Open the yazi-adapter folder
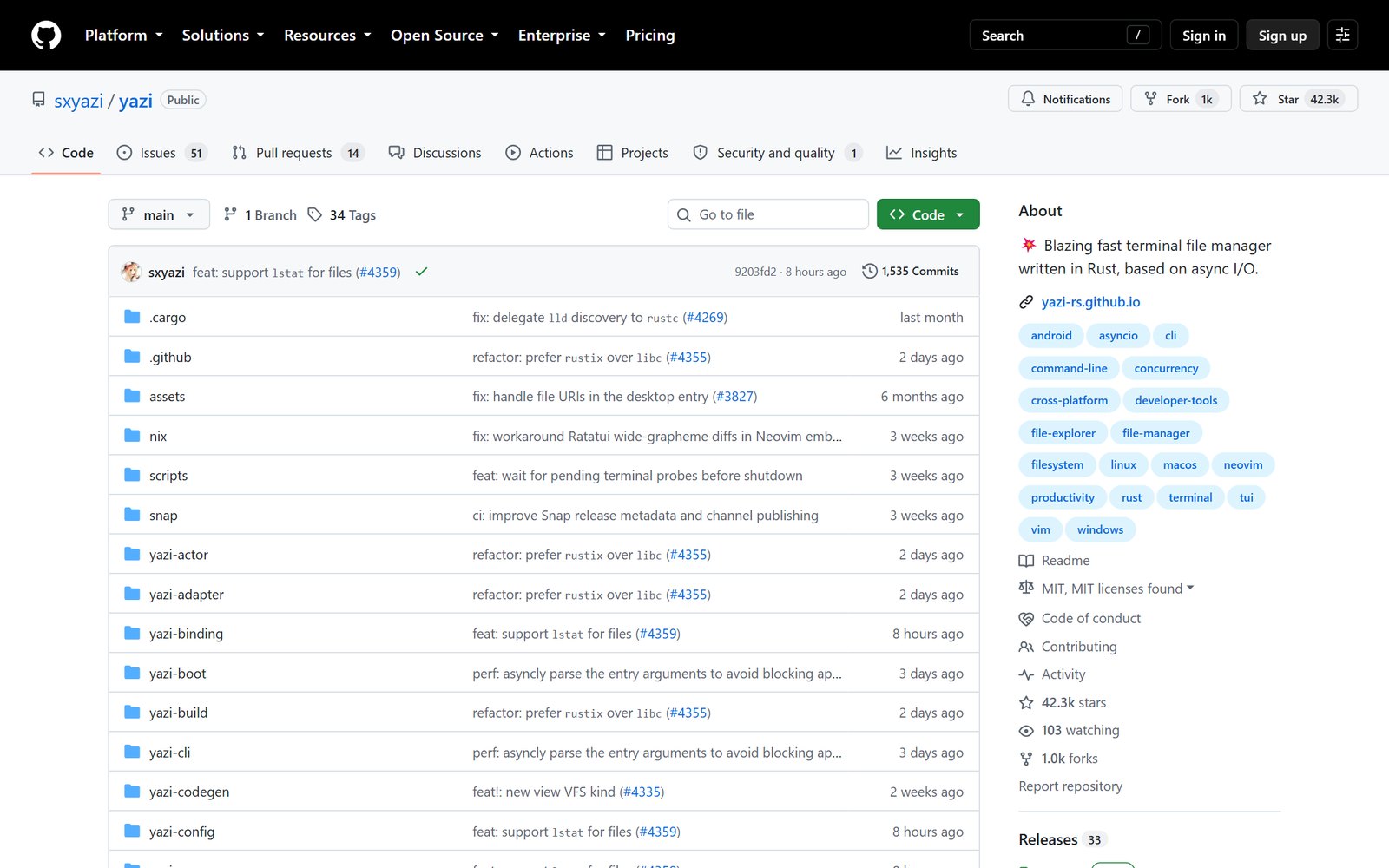This screenshot has width=1389, height=868. coord(187,595)
